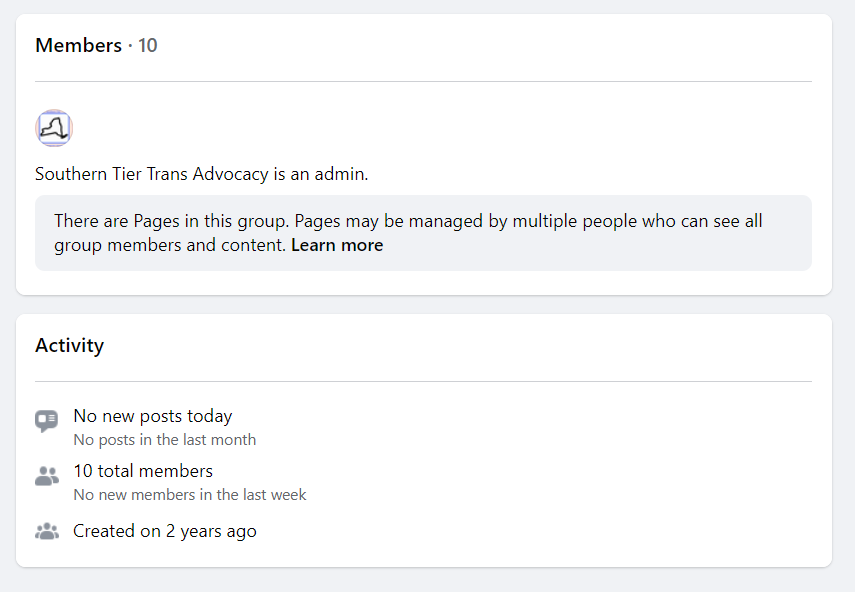Click 'No posts in the last month'

(x=165, y=440)
